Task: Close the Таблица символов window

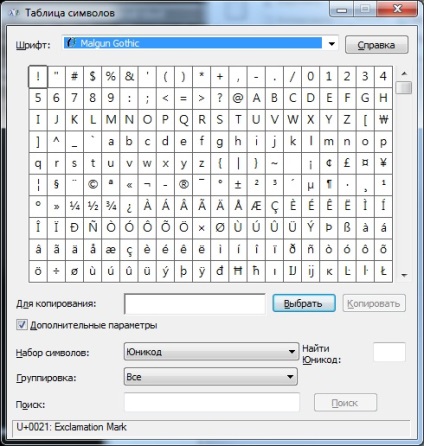Action: click(x=397, y=9)
